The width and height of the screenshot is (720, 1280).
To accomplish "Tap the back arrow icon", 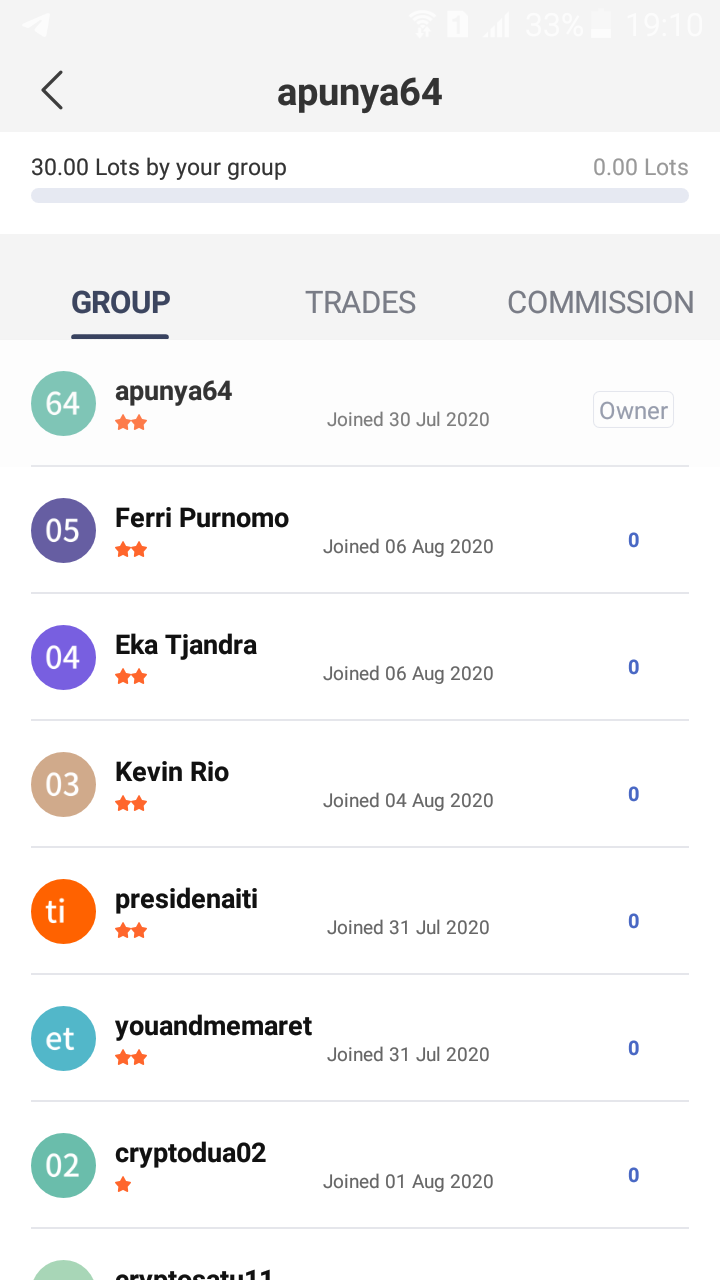I will pos(52,90).
